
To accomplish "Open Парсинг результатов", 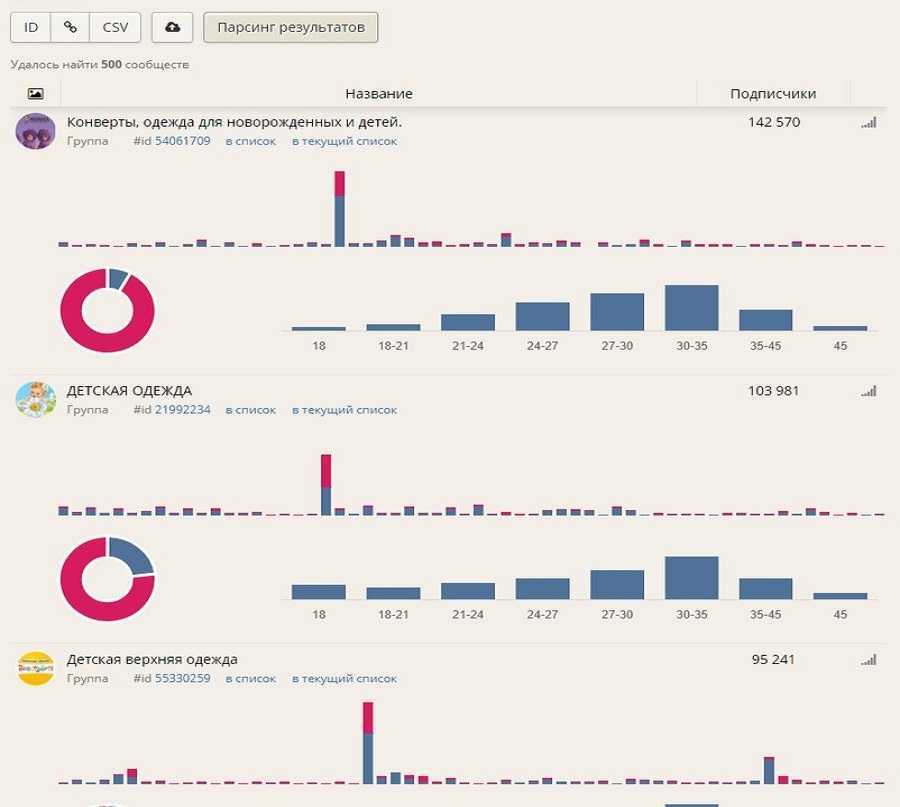I will point(291,28).
